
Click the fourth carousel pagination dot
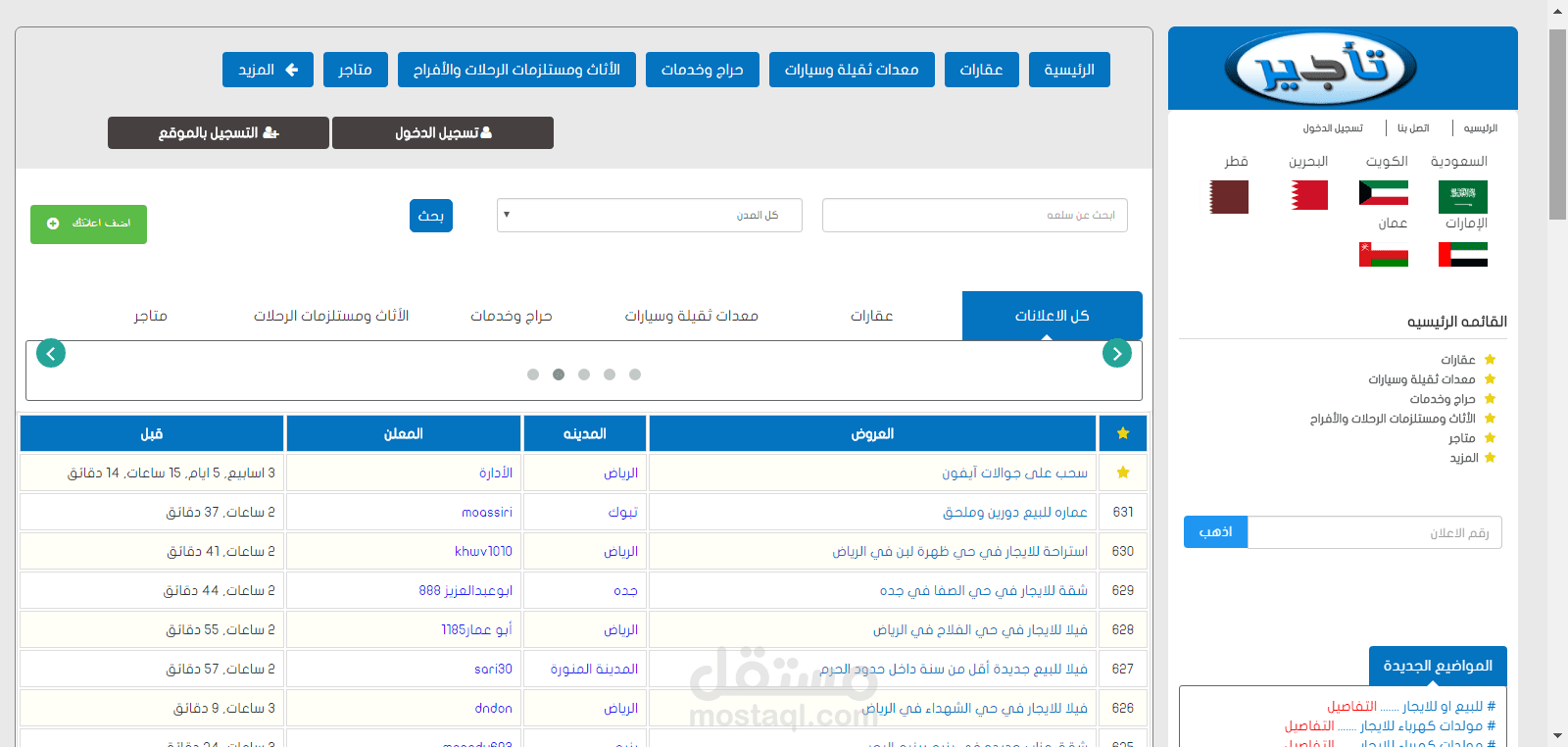click(610, 374)
